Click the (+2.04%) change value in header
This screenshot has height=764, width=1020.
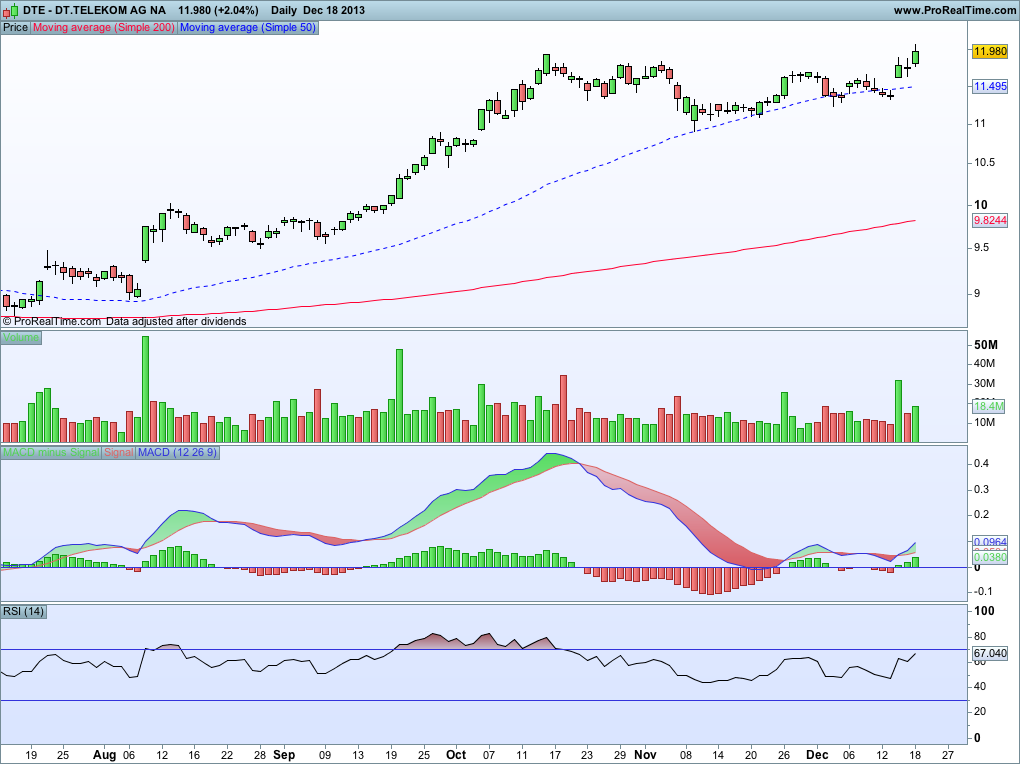235,10
